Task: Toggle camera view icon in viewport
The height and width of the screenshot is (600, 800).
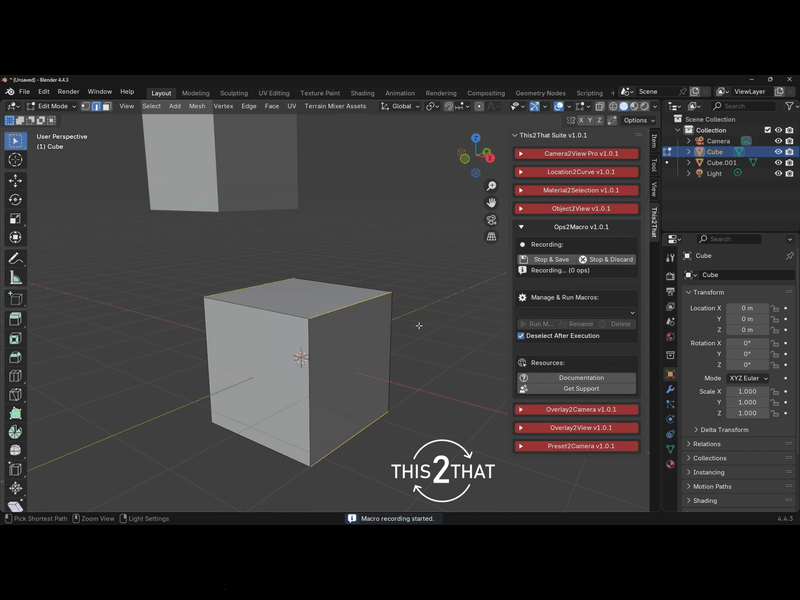Action: (x=491, y=220)
